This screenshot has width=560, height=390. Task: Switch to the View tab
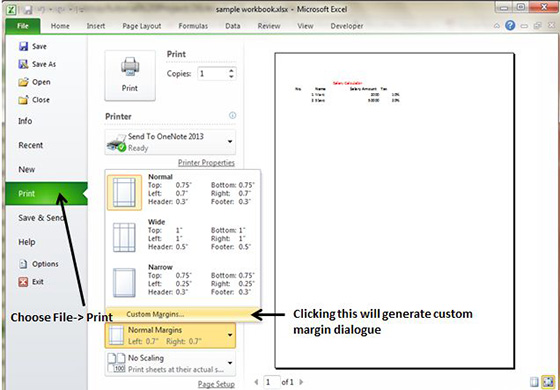point(305,26)
